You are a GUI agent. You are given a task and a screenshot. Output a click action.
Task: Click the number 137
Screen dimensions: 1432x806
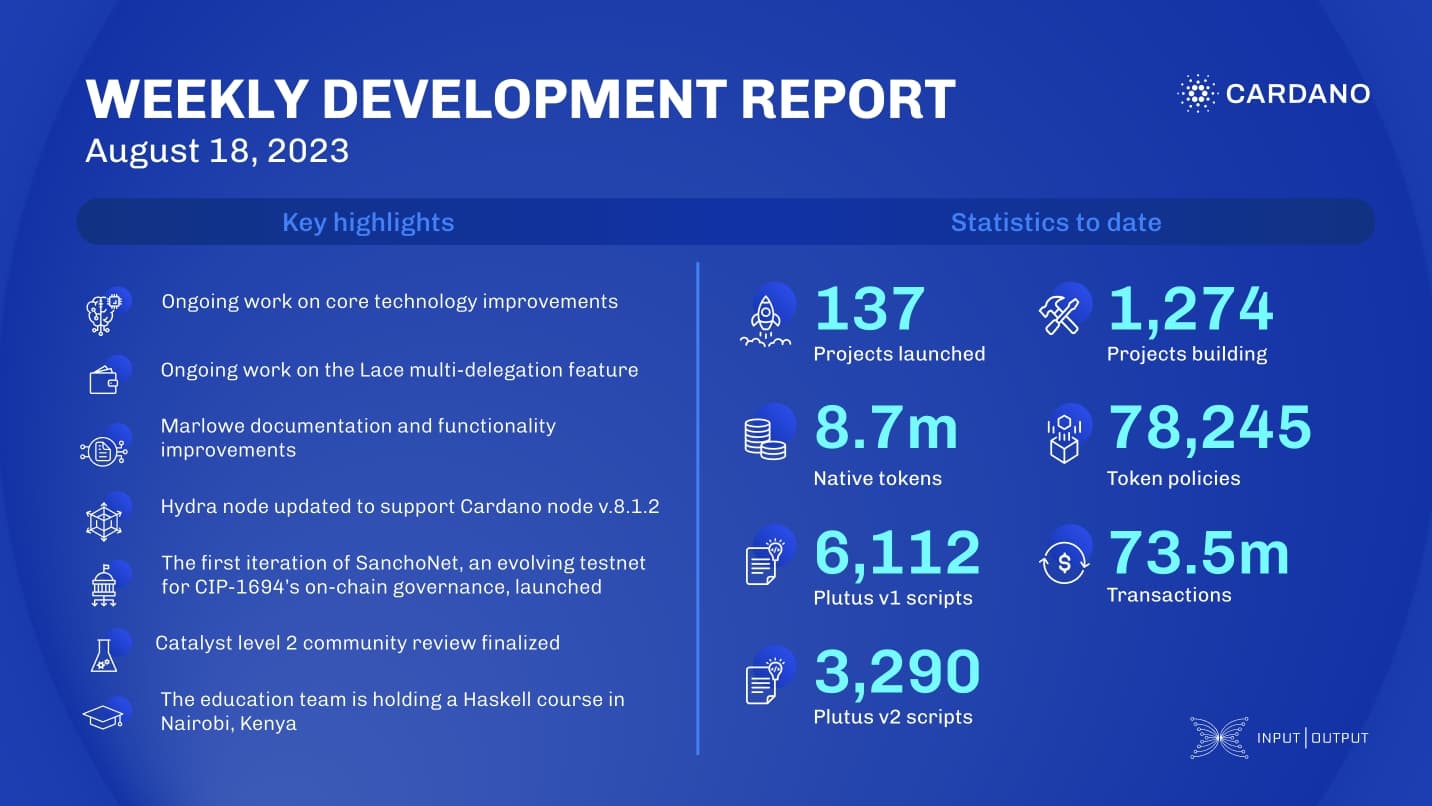pos(870,309)
